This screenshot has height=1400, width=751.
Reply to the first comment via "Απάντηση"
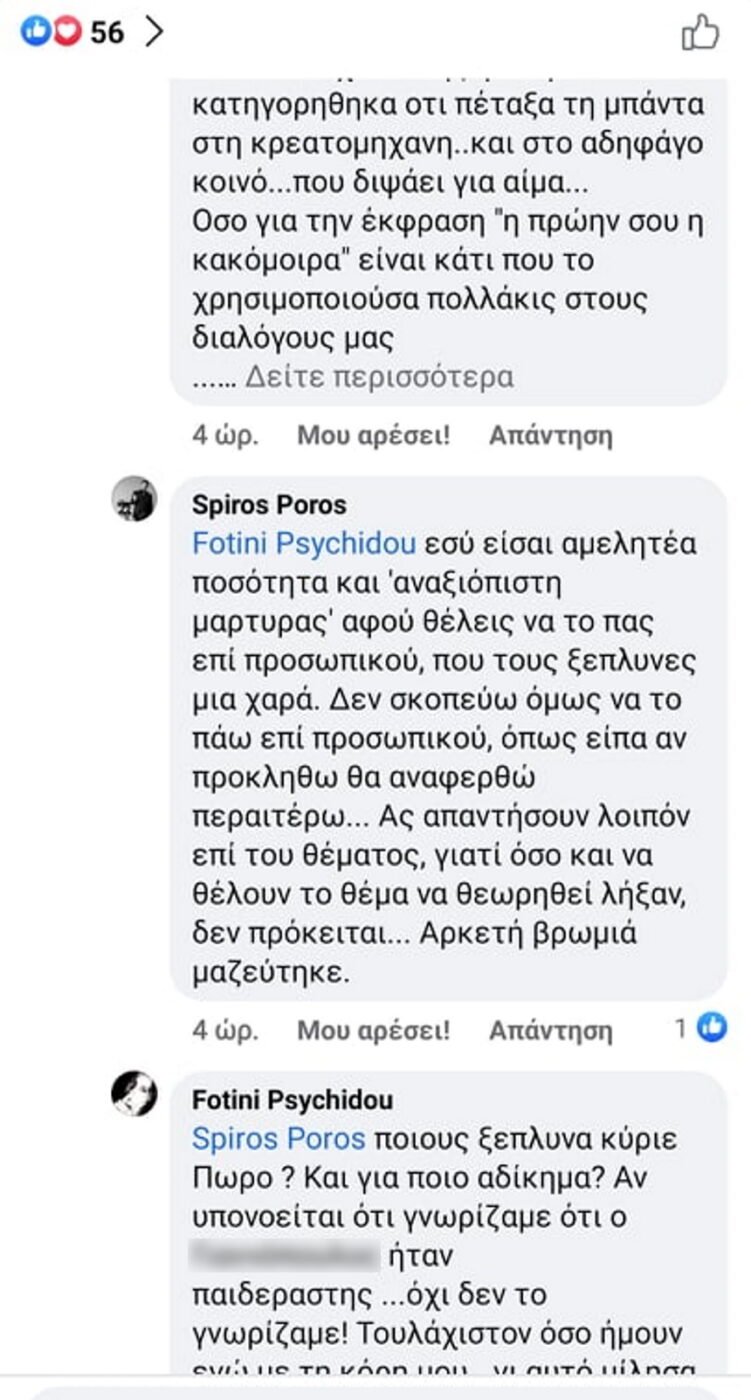(550, 435)
